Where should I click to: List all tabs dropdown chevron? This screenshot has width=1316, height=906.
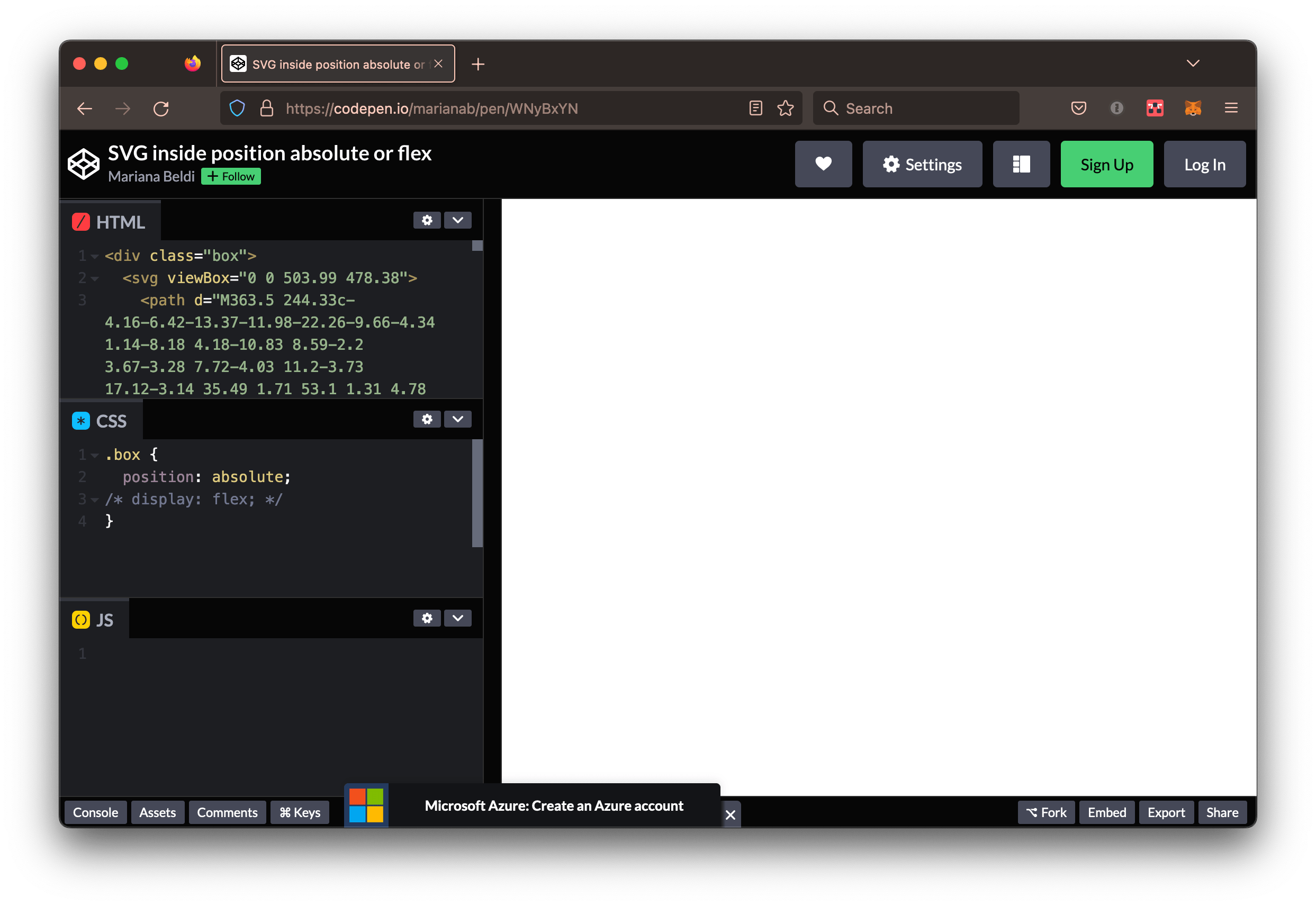point(1193,63)
